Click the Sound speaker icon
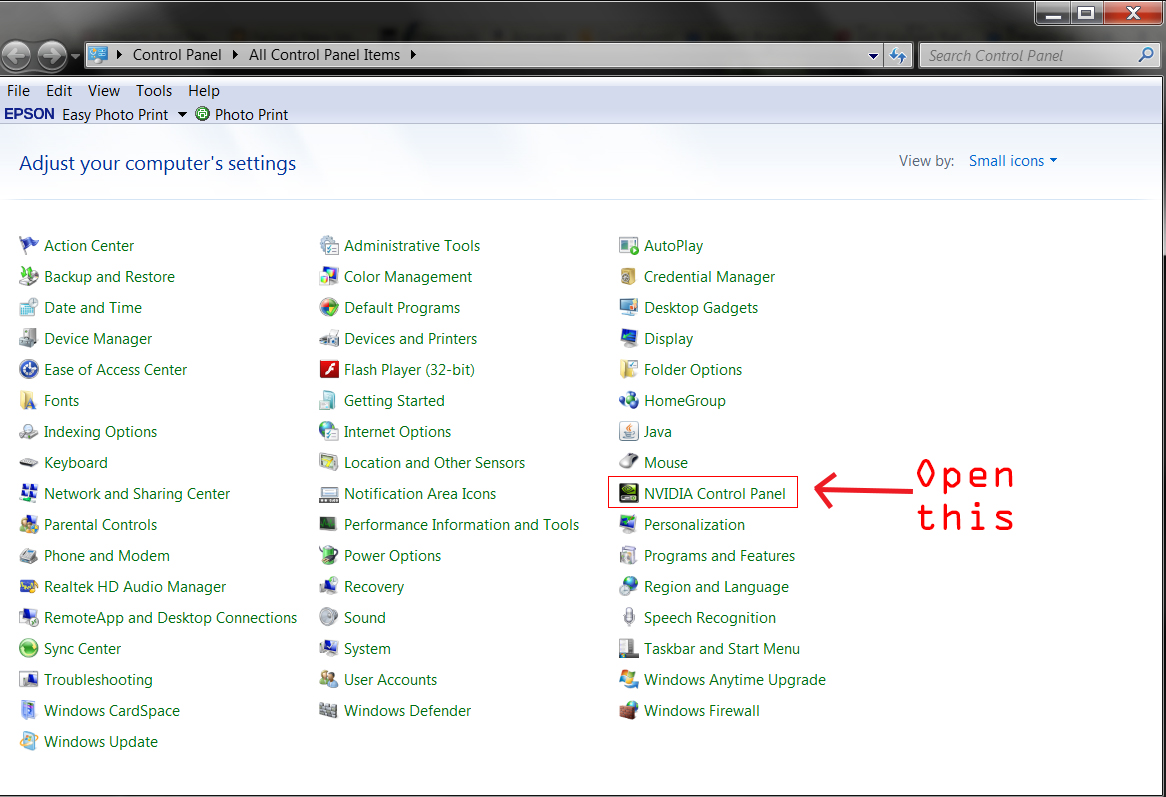Screen dimensions: 1166x797 coord(329,617)
